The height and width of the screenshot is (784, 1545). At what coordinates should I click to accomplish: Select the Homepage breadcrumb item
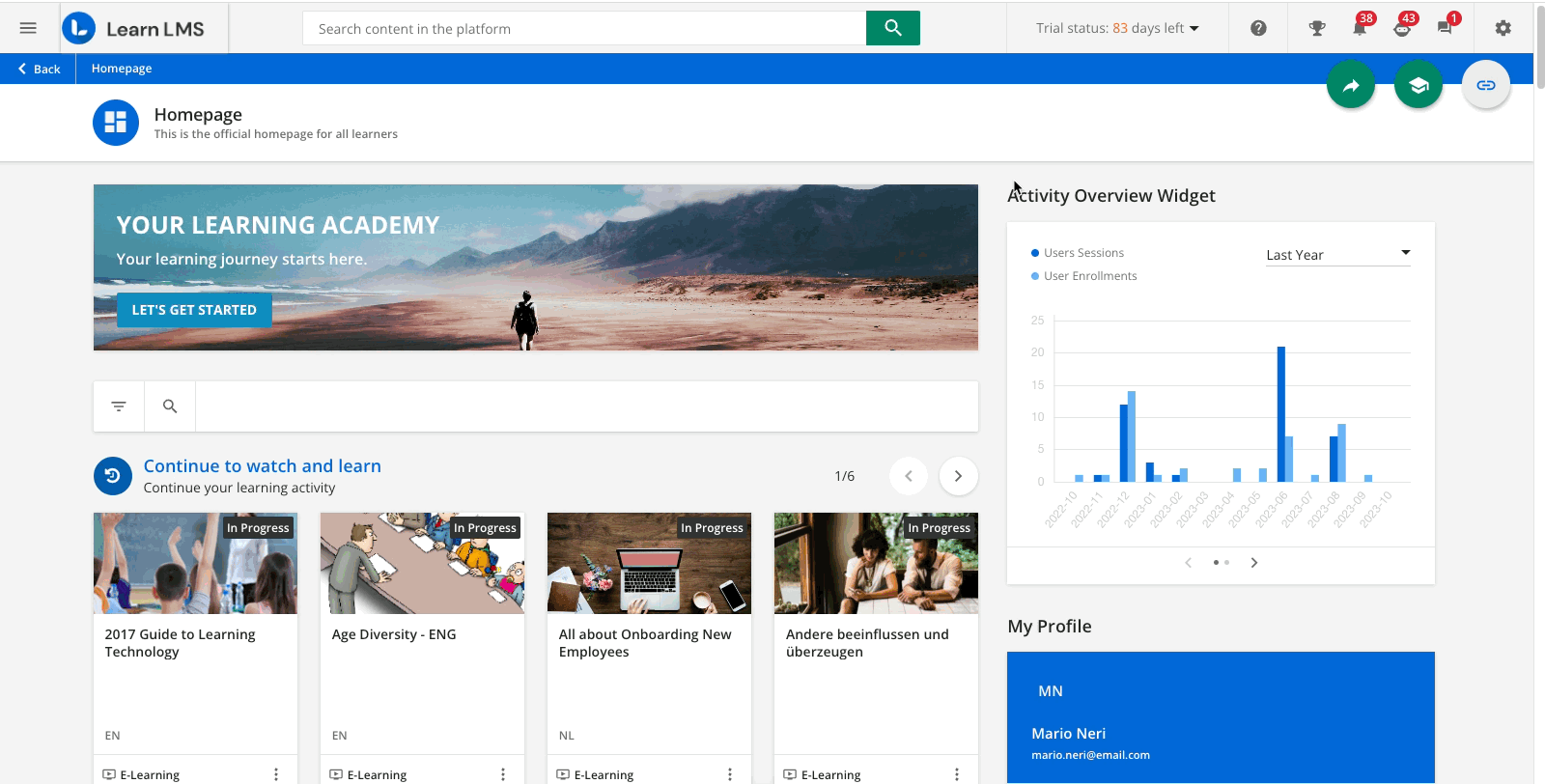click(x=122, y=69)
